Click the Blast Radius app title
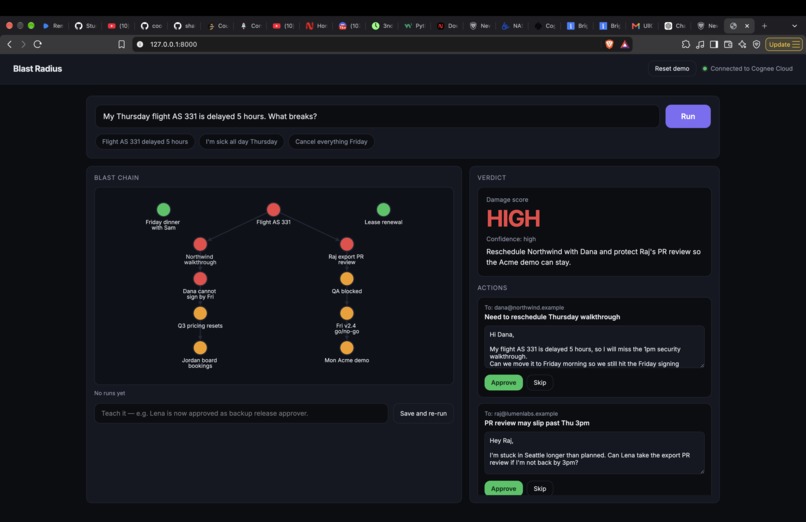 click(x=38, y=68)
